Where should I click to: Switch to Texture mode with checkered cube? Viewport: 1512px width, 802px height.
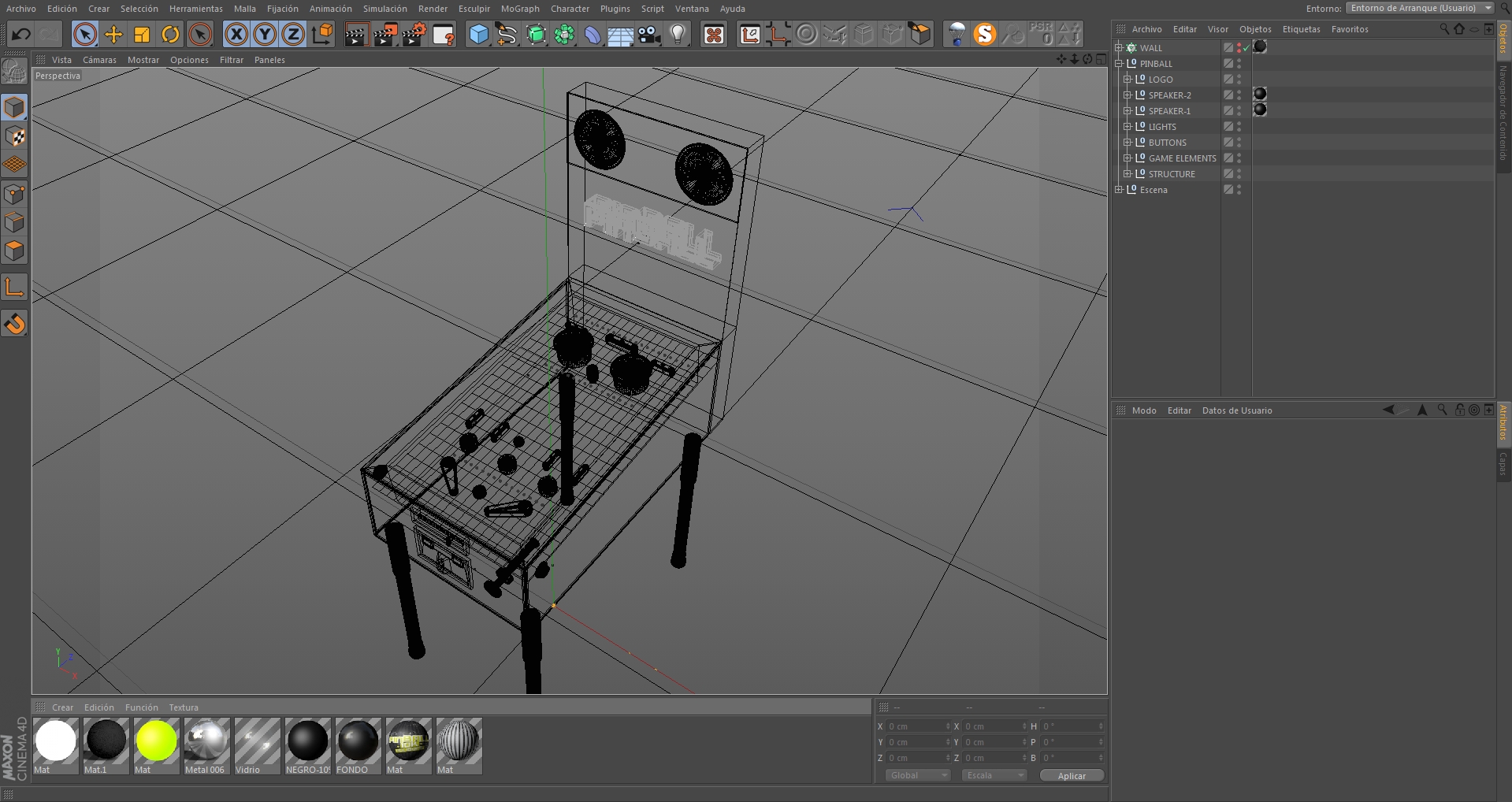point(15,136)
